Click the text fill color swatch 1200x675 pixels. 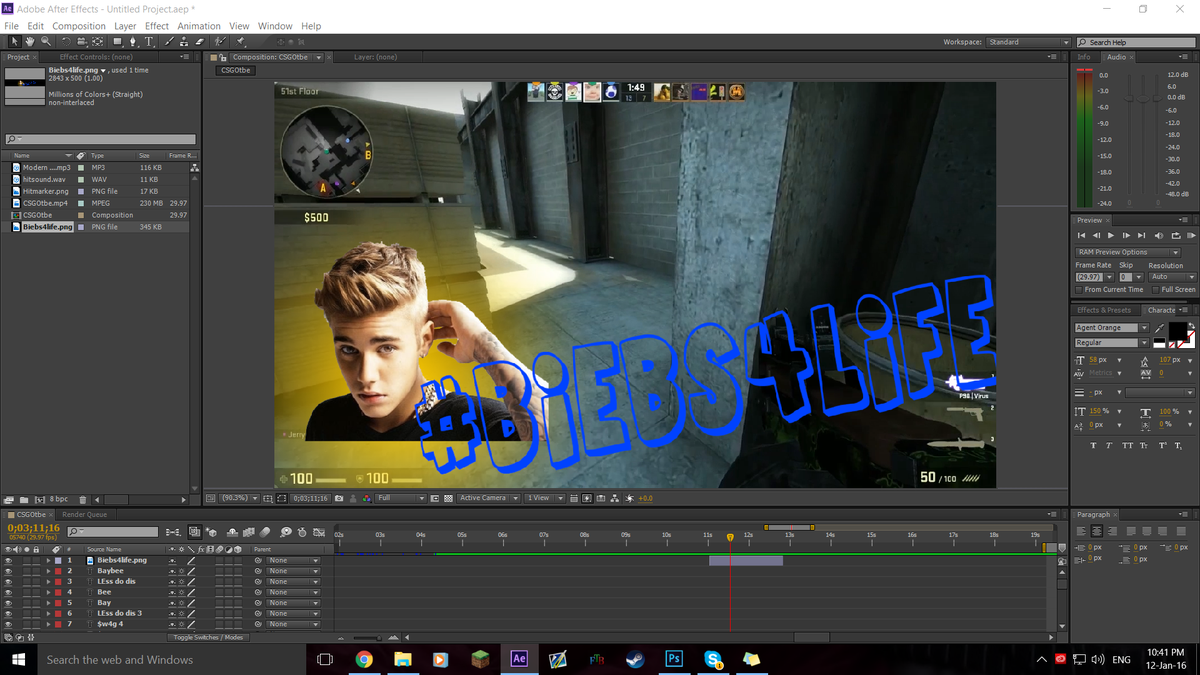tap(1177, 330)
